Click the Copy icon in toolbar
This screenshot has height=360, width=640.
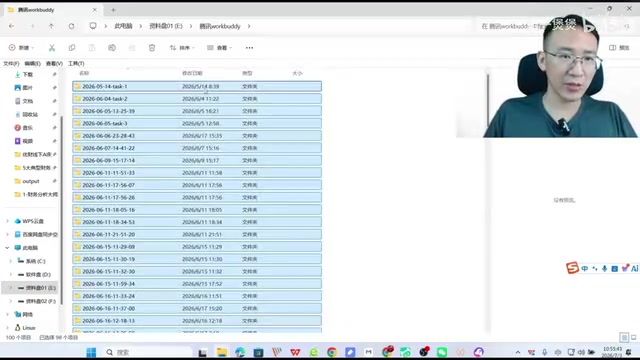[72, 48]
